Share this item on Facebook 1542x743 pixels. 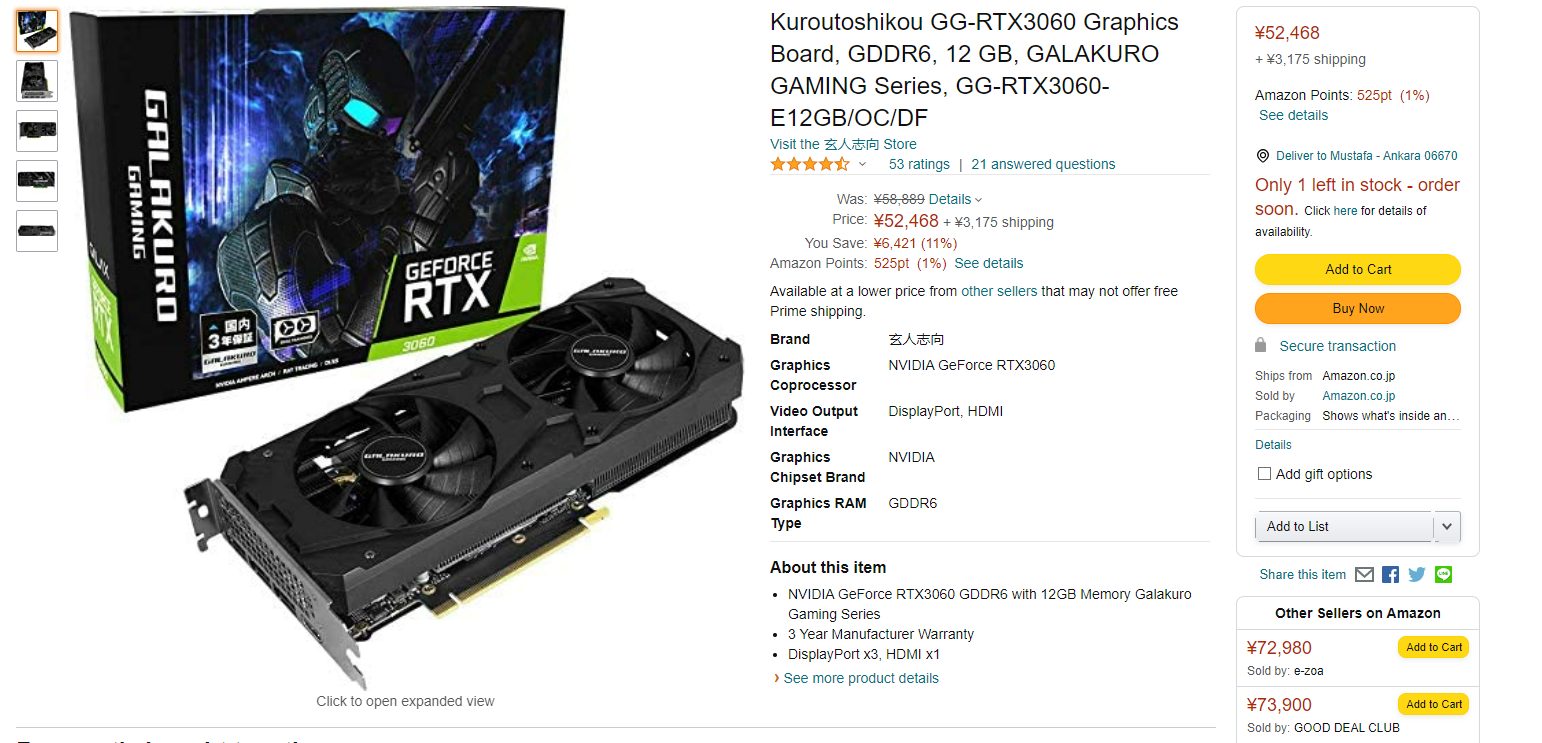1390,575
